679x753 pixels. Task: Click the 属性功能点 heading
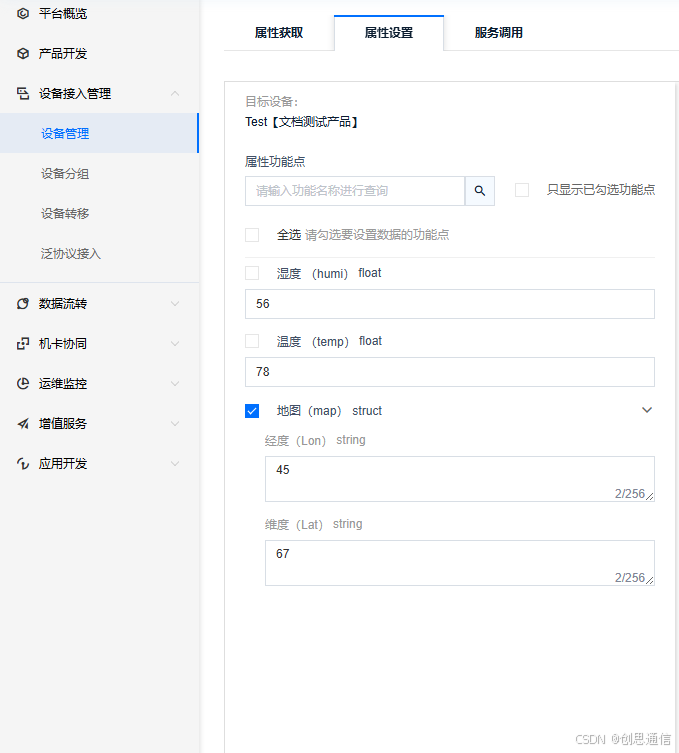click(275, 161)
